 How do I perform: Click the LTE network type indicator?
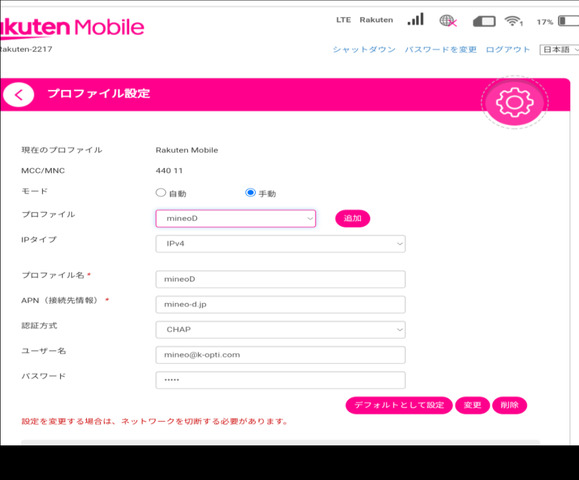tap(343, 20)
